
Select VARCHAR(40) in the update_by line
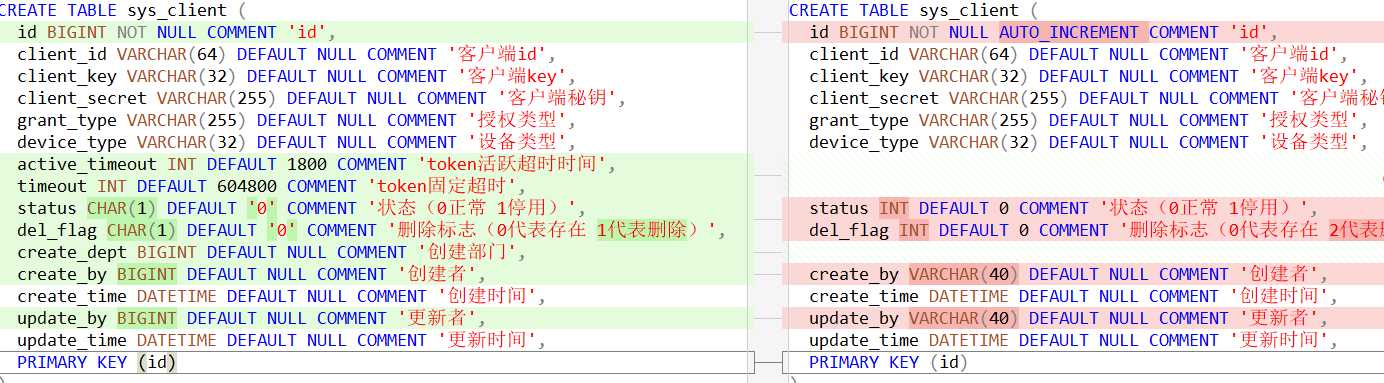[x=964, y=318]
